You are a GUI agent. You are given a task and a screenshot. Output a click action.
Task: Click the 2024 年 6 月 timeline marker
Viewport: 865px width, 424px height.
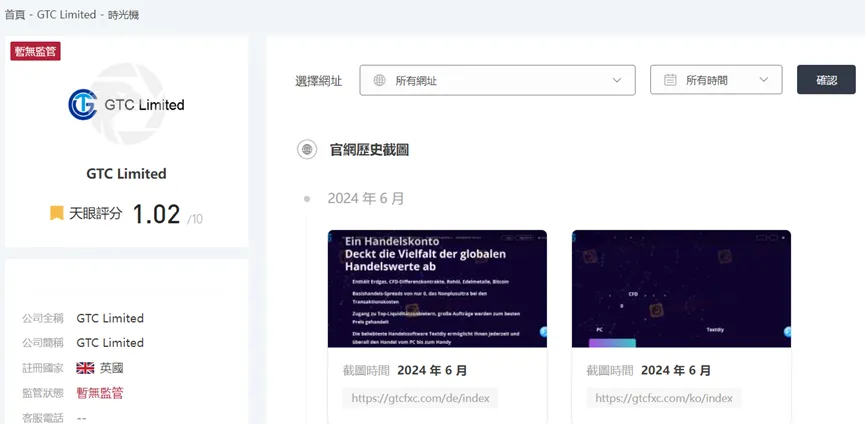tap(307, 198)
